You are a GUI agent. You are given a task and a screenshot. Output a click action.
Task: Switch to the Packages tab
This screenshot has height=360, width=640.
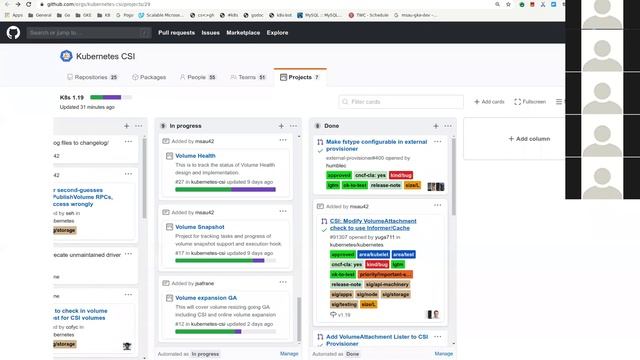coord(149,77)
